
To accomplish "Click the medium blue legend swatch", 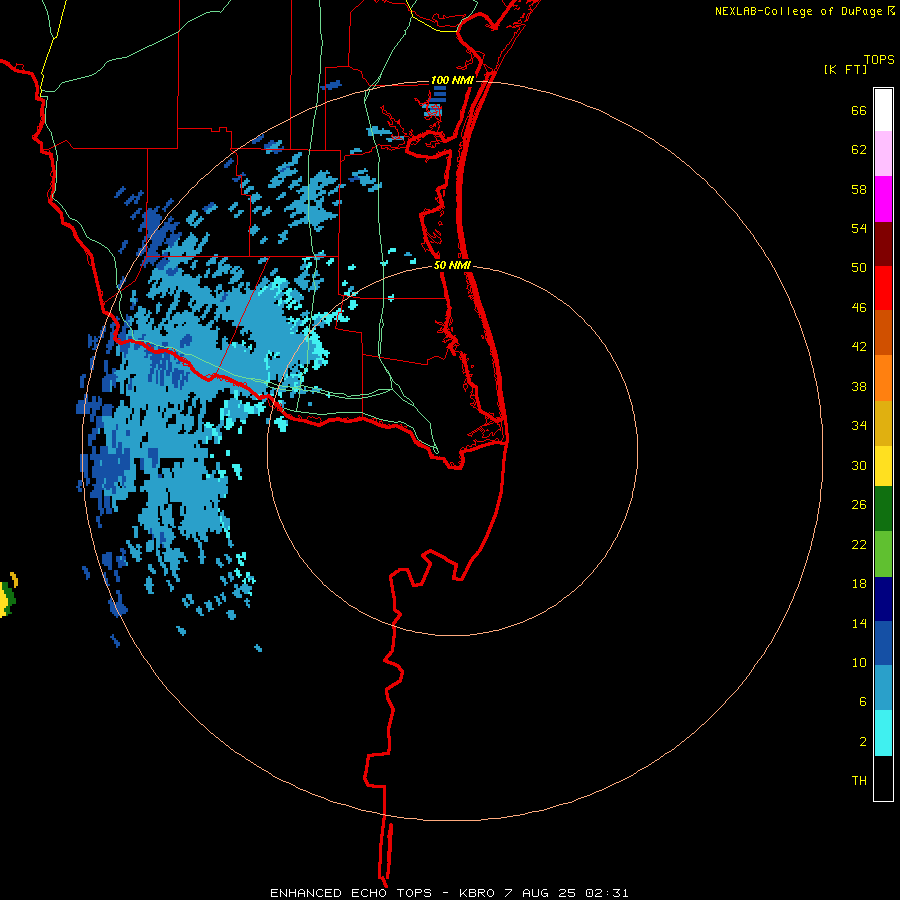I will (x=883, y=643).
